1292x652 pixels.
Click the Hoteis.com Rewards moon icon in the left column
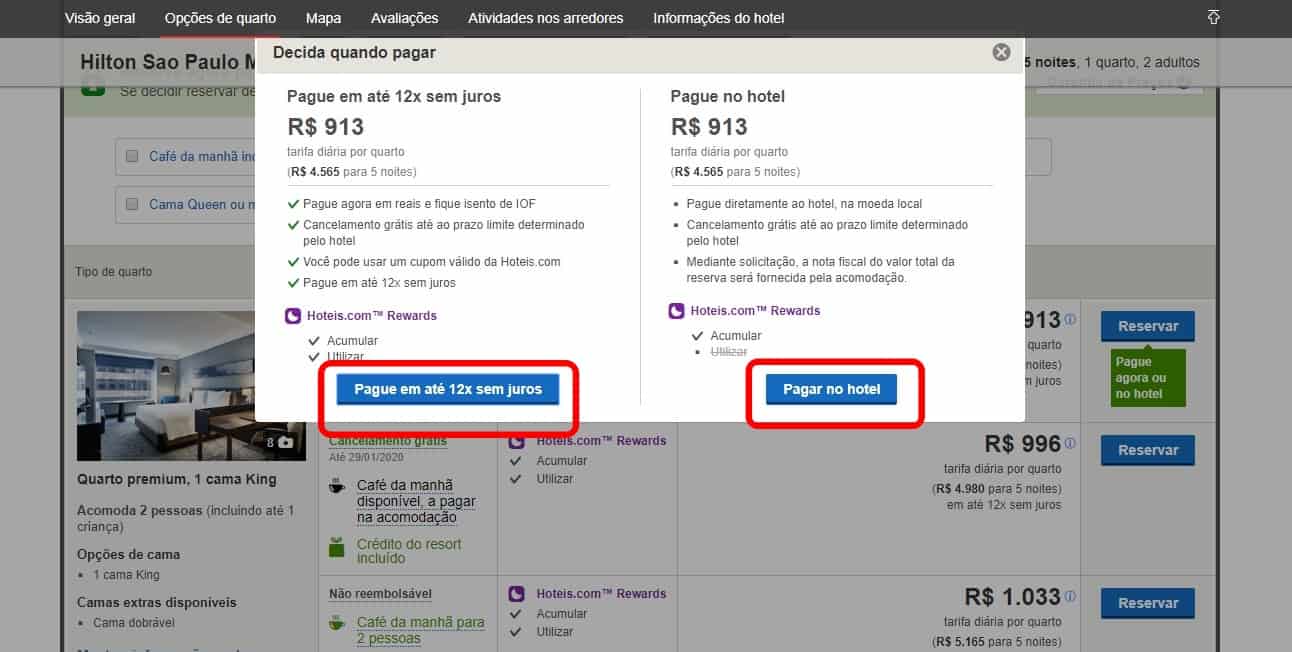[x=293, y=316]
